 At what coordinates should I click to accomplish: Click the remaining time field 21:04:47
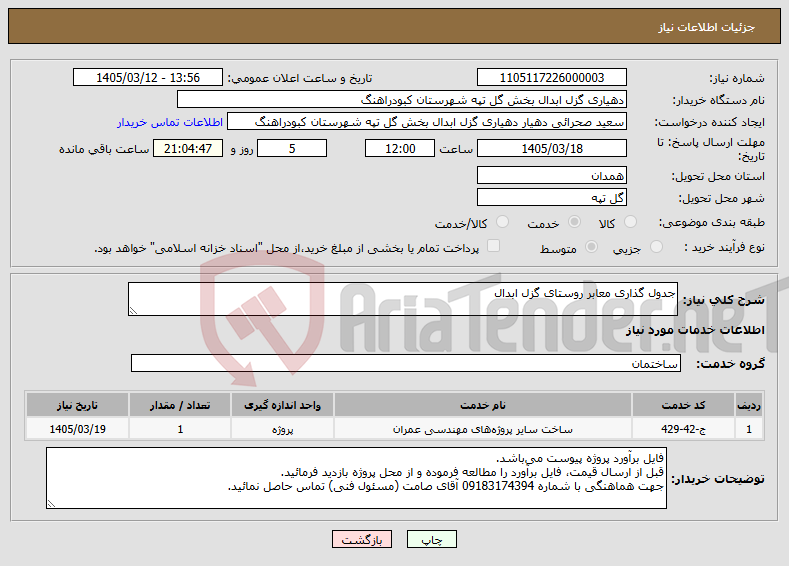188,148
